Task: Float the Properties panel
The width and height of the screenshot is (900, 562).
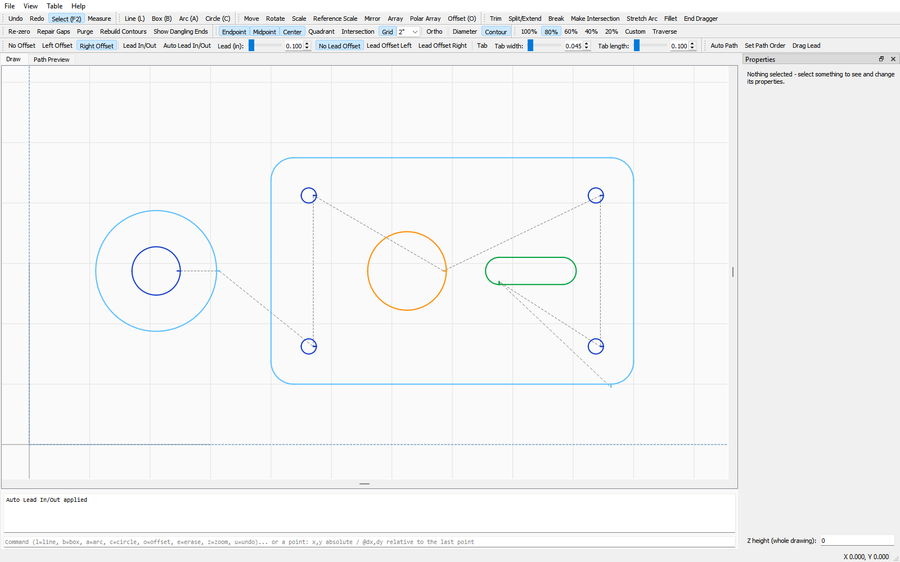Action: (881, 59)
